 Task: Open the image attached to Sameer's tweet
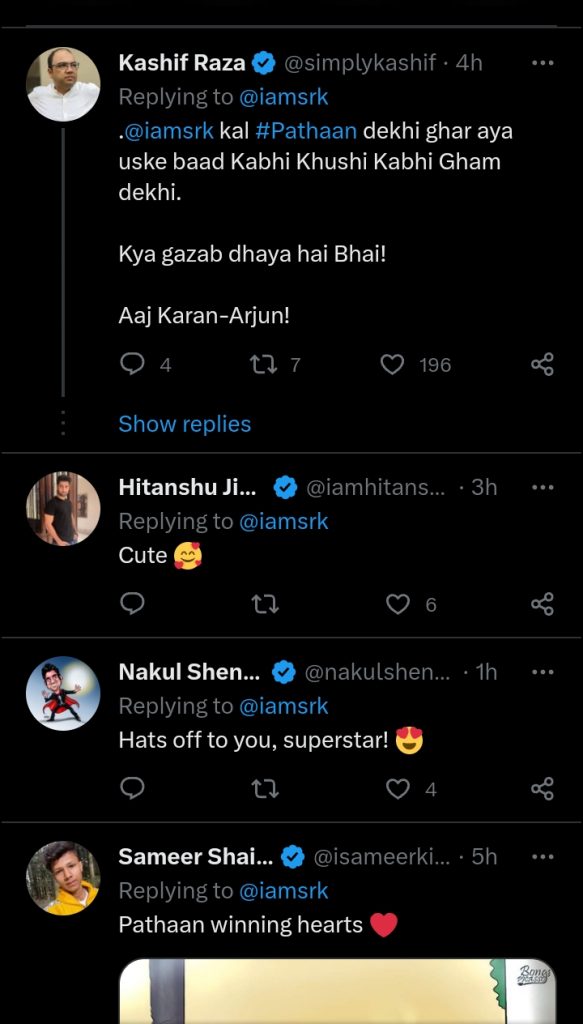338,991
